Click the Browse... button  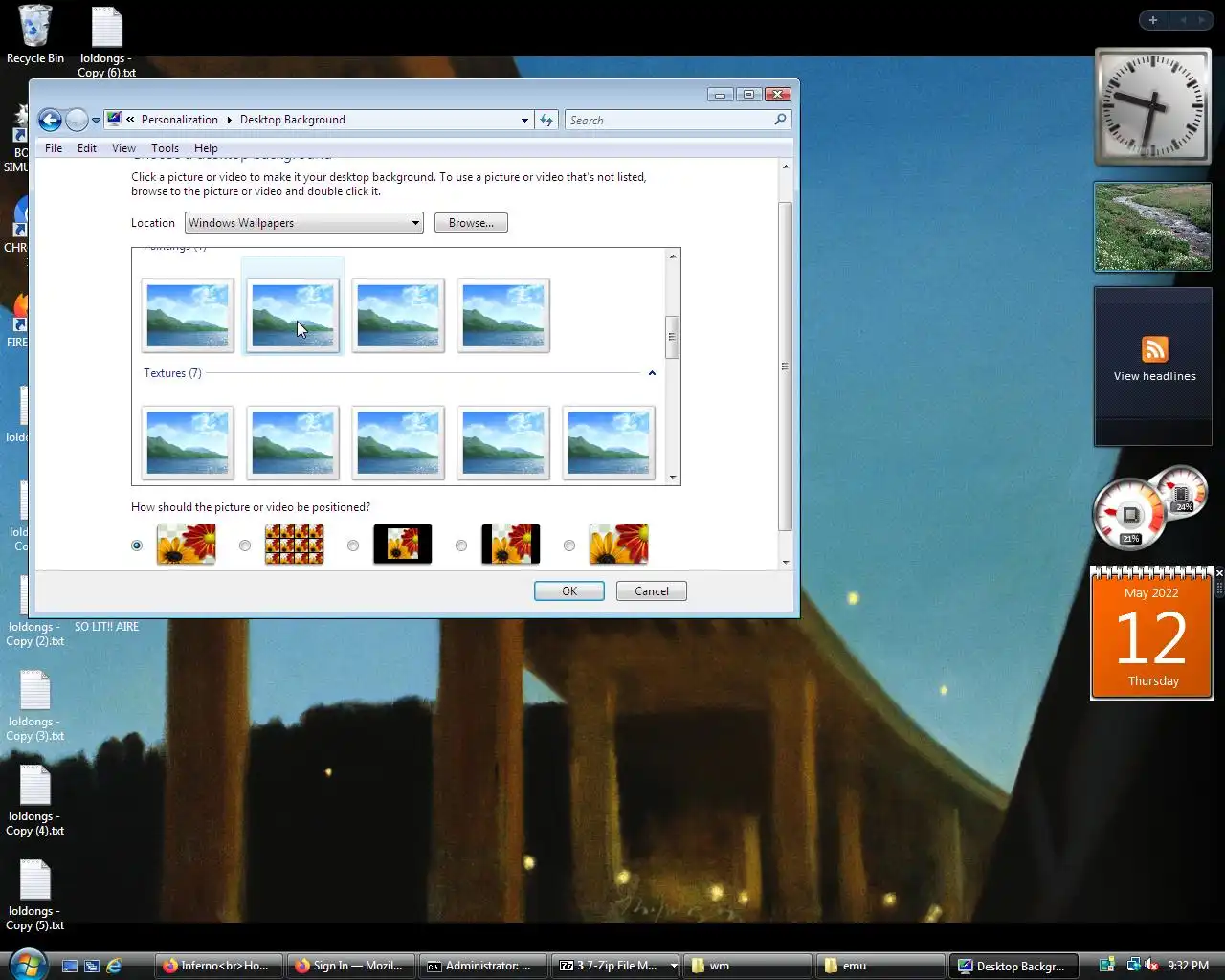471,223
